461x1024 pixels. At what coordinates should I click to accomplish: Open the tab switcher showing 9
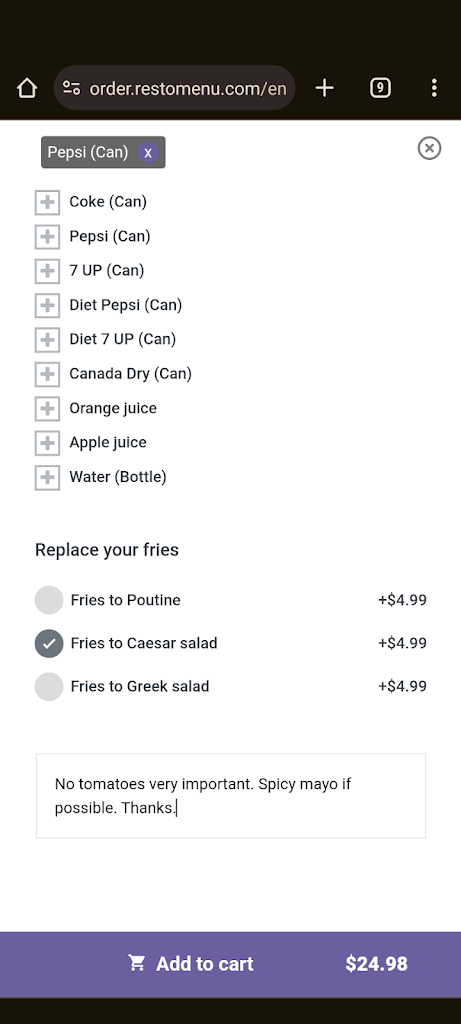[380, 88]
